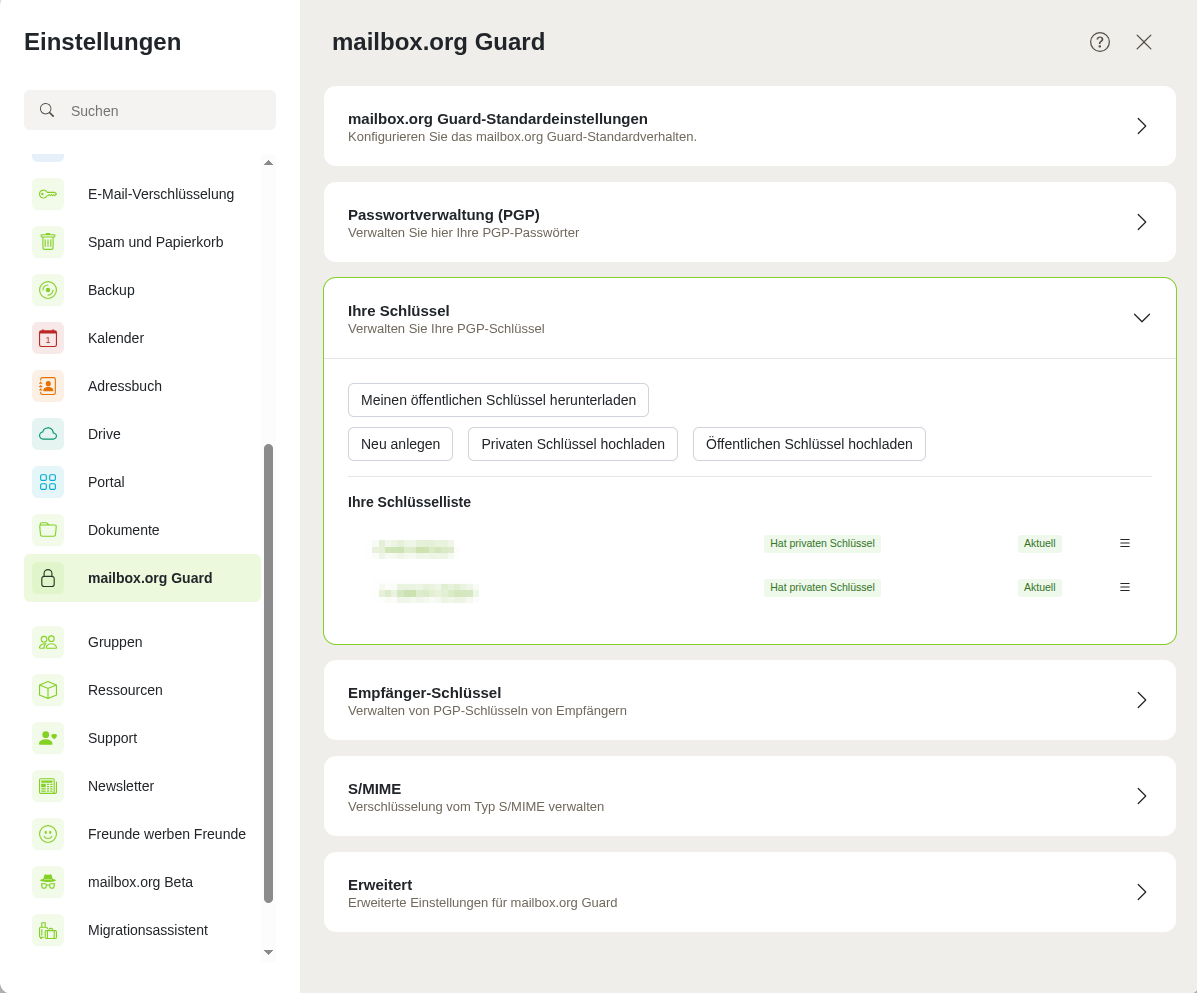Viewport: 1197px width, 993px height.
Task: Expand the S/MIME section
Action: (750, 797)
